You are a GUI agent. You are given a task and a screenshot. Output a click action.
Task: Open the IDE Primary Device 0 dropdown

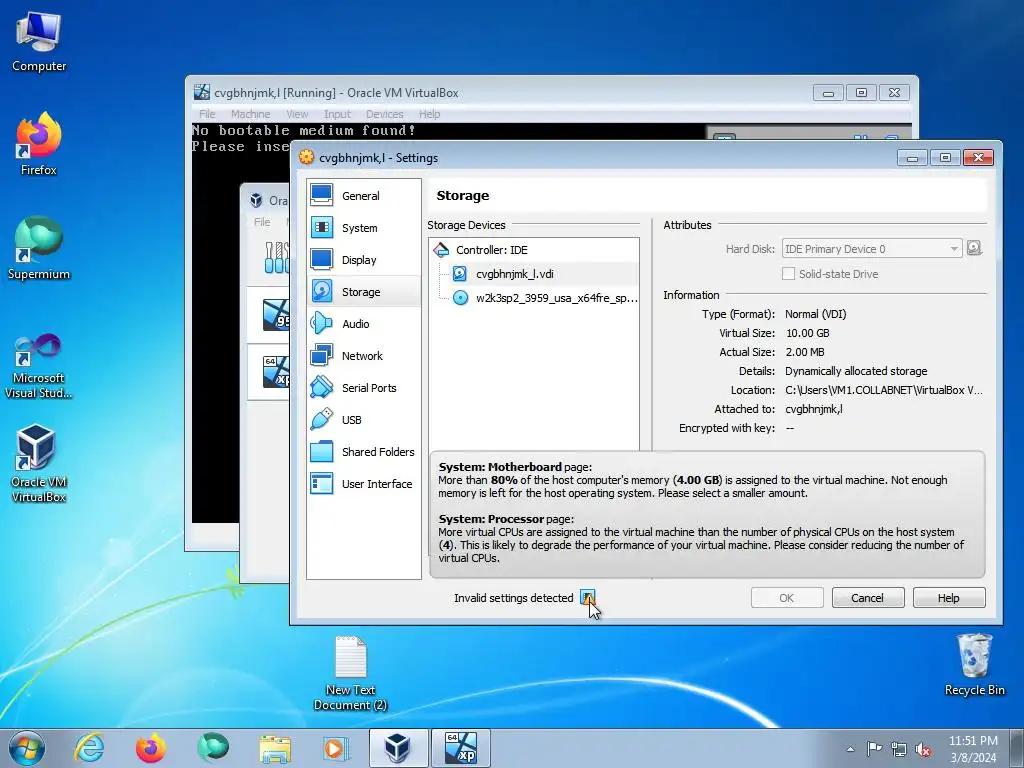[x=872, y=249]
